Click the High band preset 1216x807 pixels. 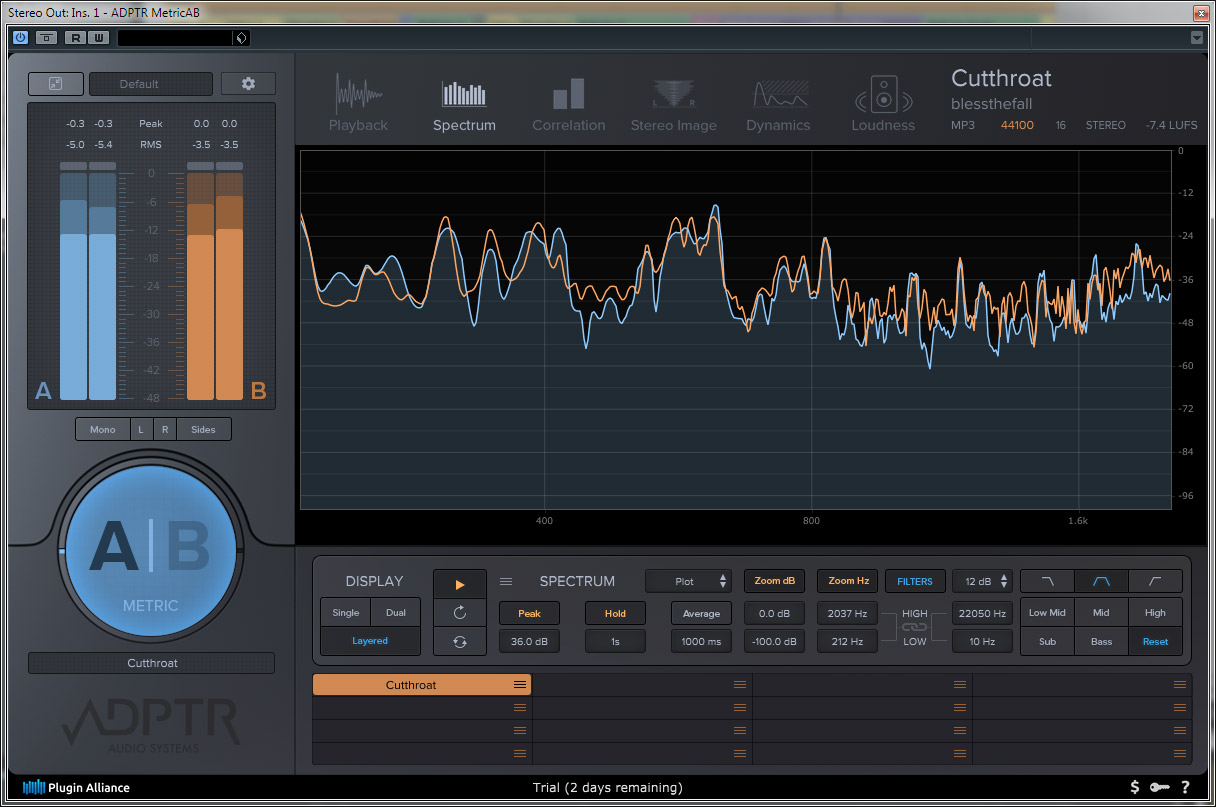1155,613
